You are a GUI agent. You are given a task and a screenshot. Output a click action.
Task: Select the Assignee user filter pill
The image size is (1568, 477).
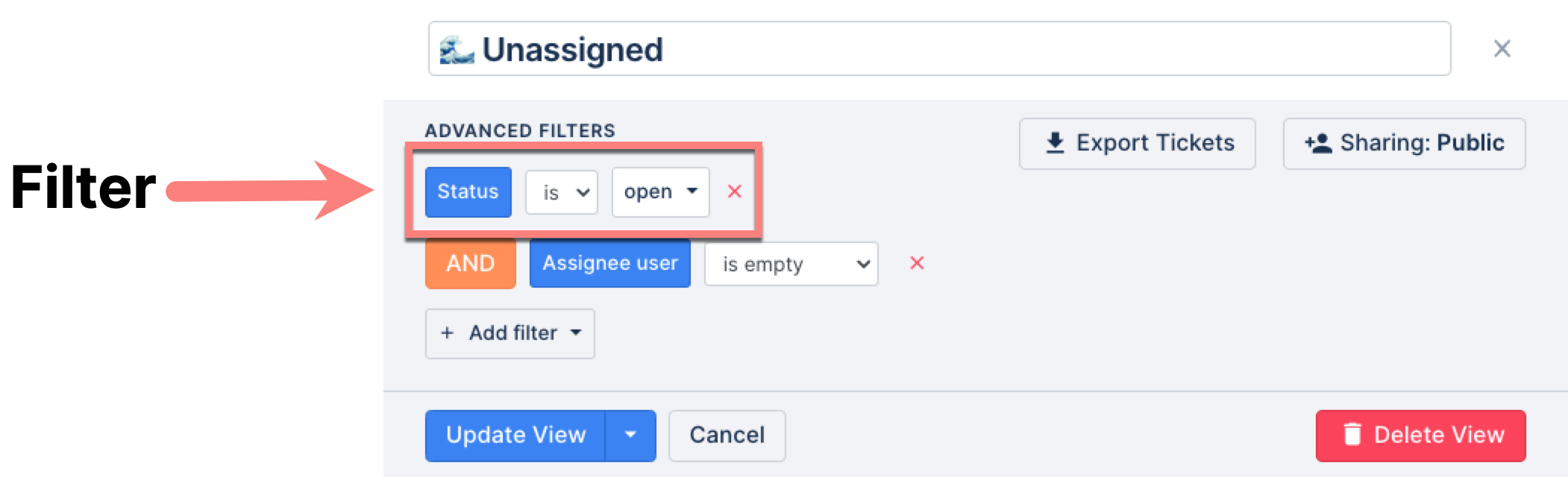609,263
